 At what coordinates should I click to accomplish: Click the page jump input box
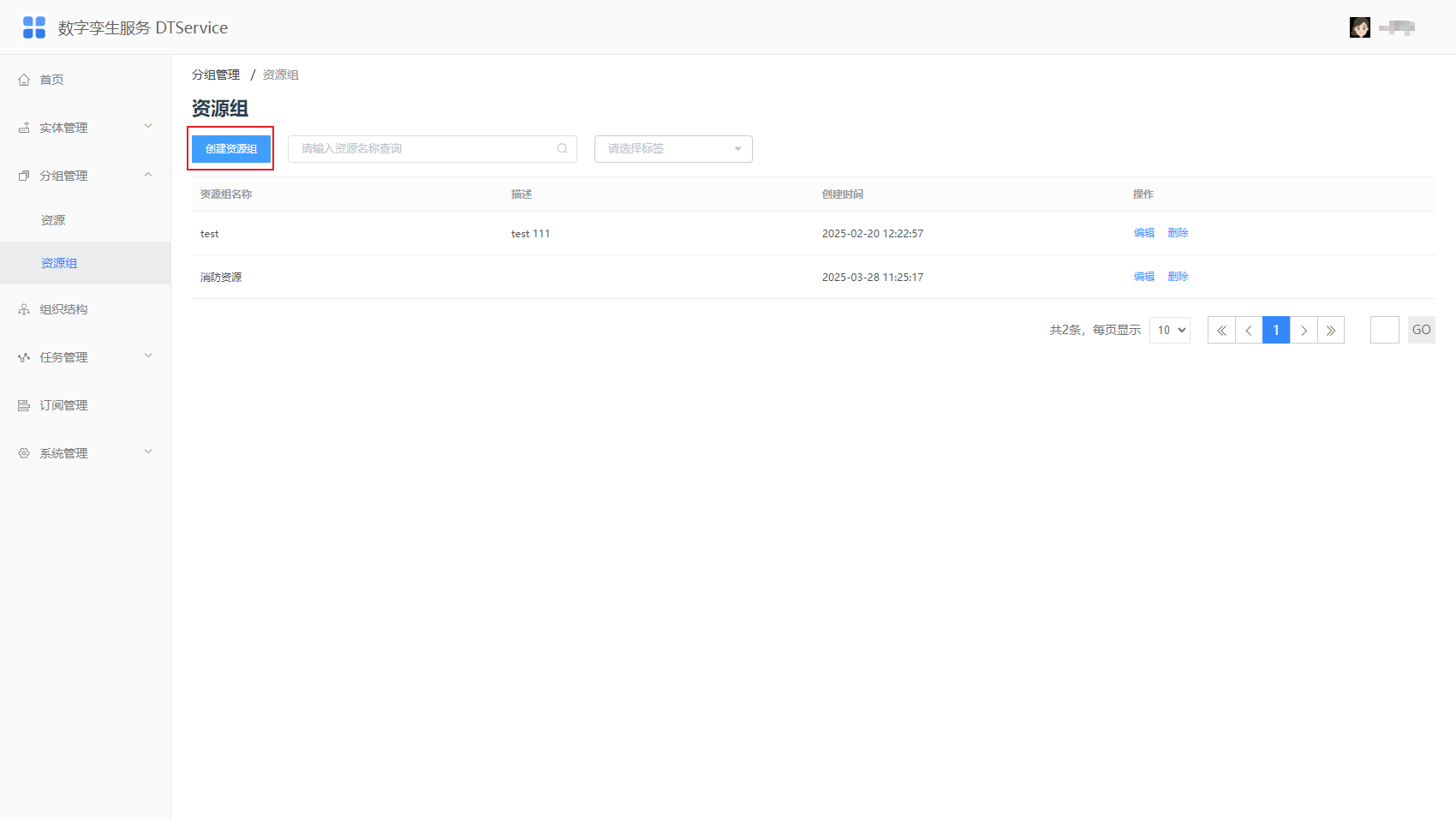click(x=1385, y=330)
